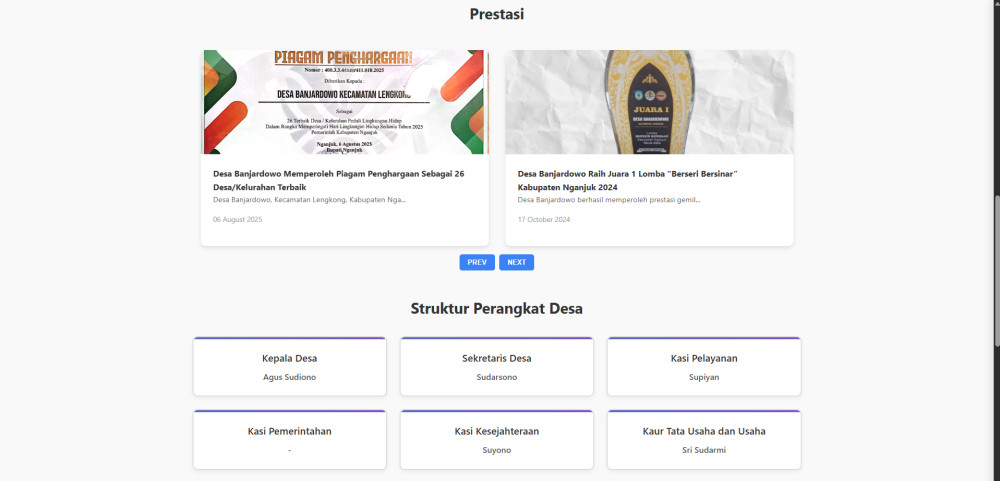Click the 06 August 2025 date
Image resolution: width=1000 pixels, height=481 pixels.
click(237, 219)
